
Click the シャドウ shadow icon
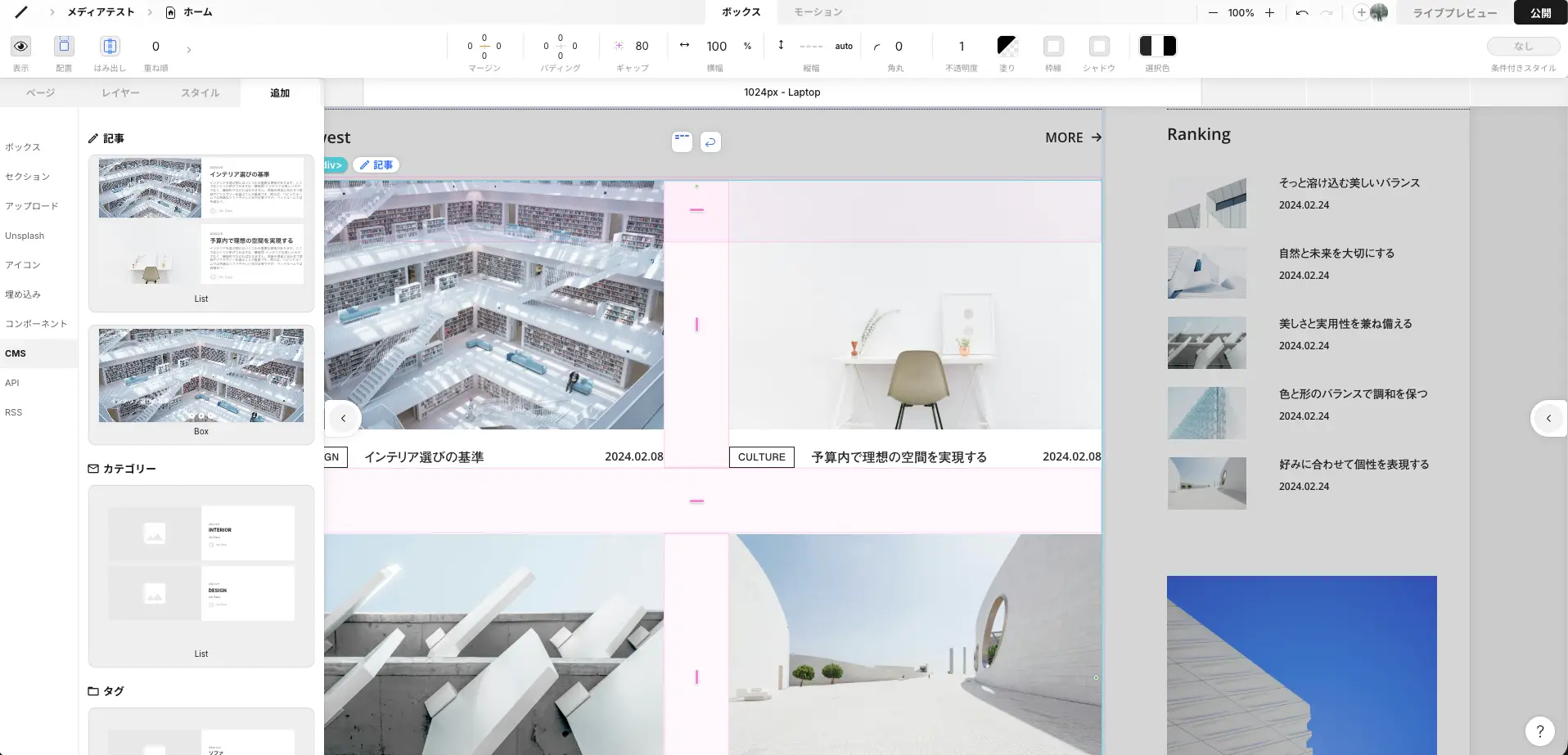[x=1099, y=47]
